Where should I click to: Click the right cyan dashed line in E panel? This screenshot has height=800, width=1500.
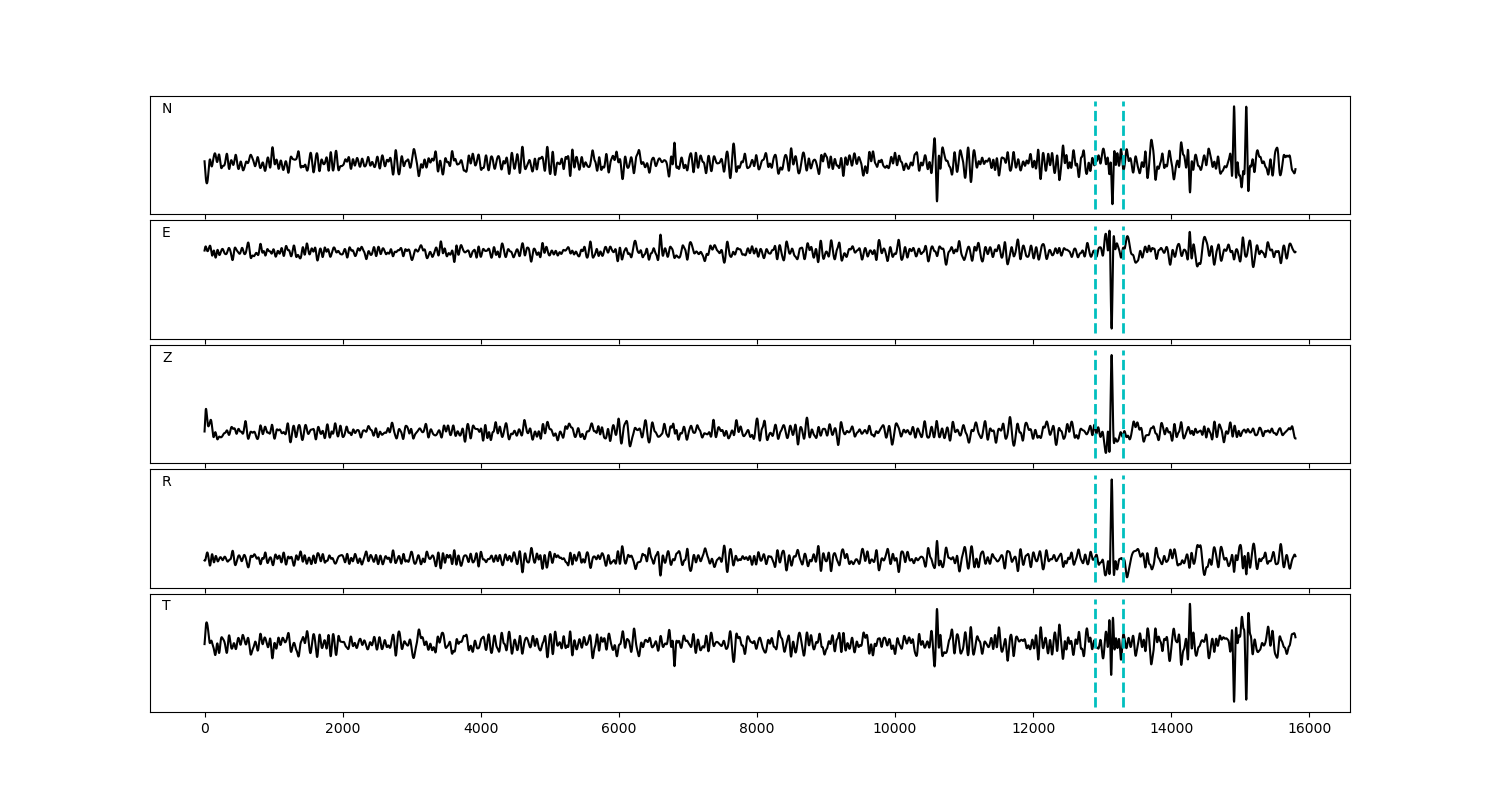[1123, 290]
